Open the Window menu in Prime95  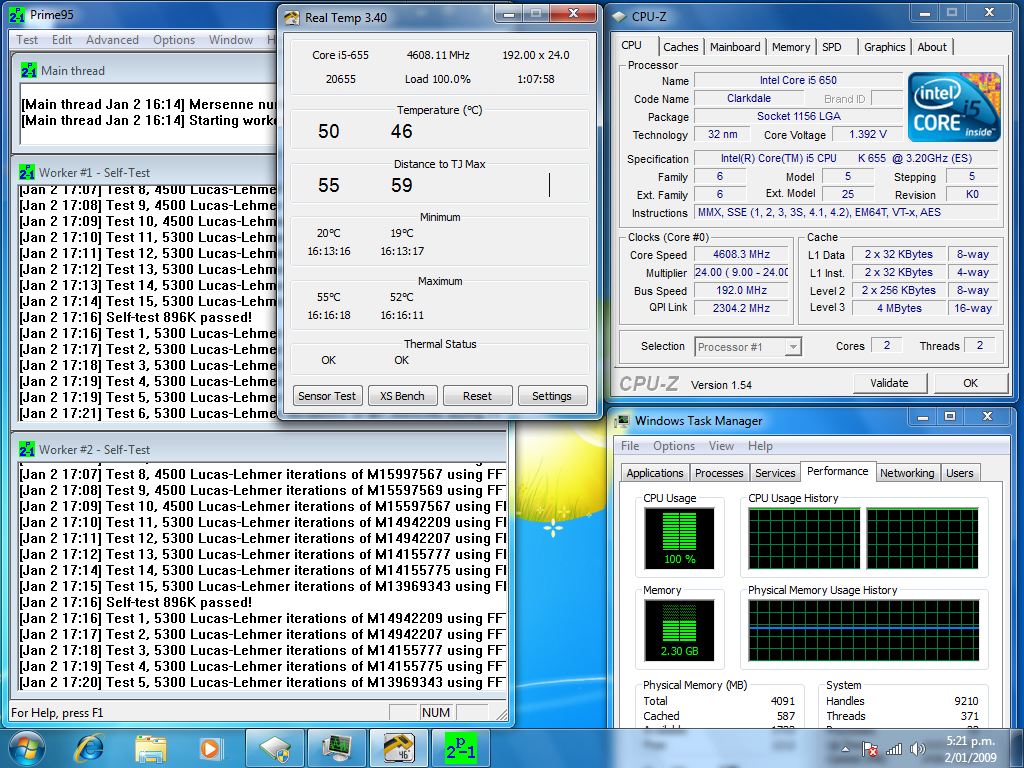[x=231, y=40]
